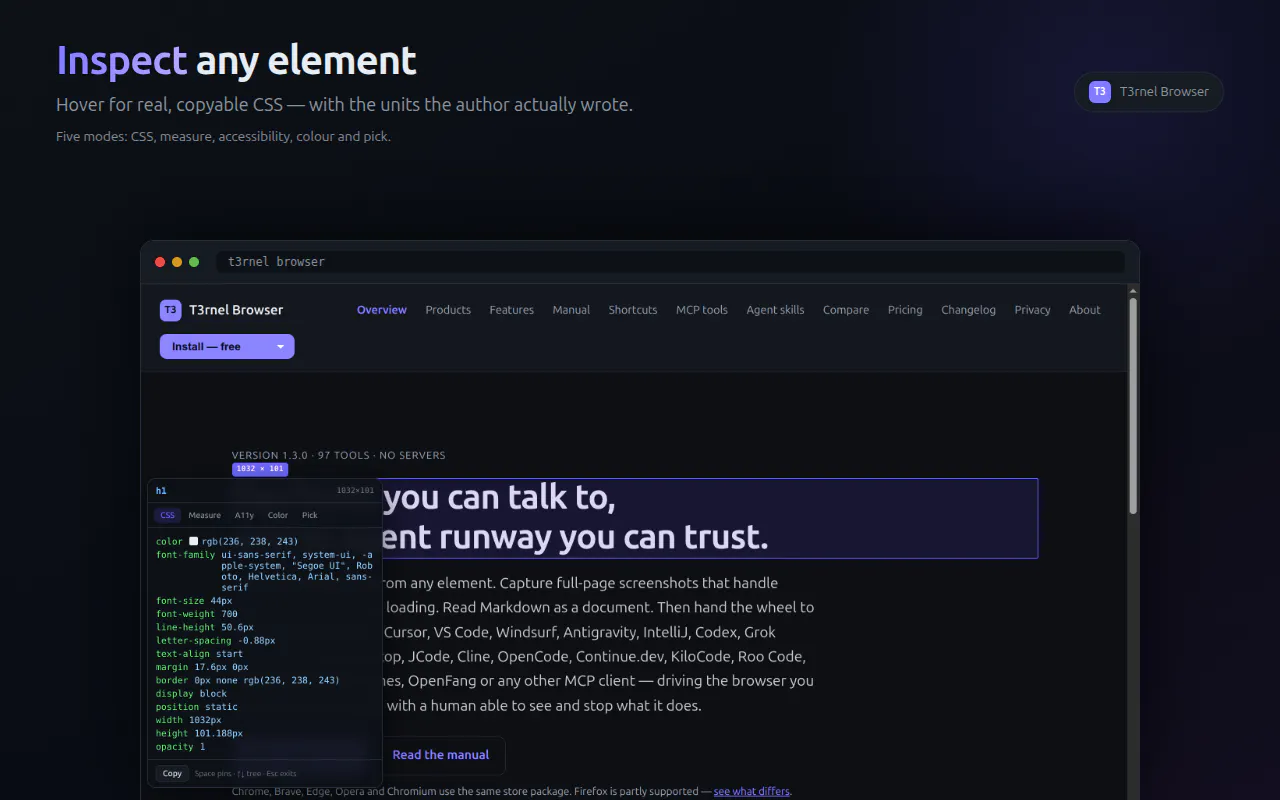Select the CSS tab in the inspector

click(x=167, y=516)
